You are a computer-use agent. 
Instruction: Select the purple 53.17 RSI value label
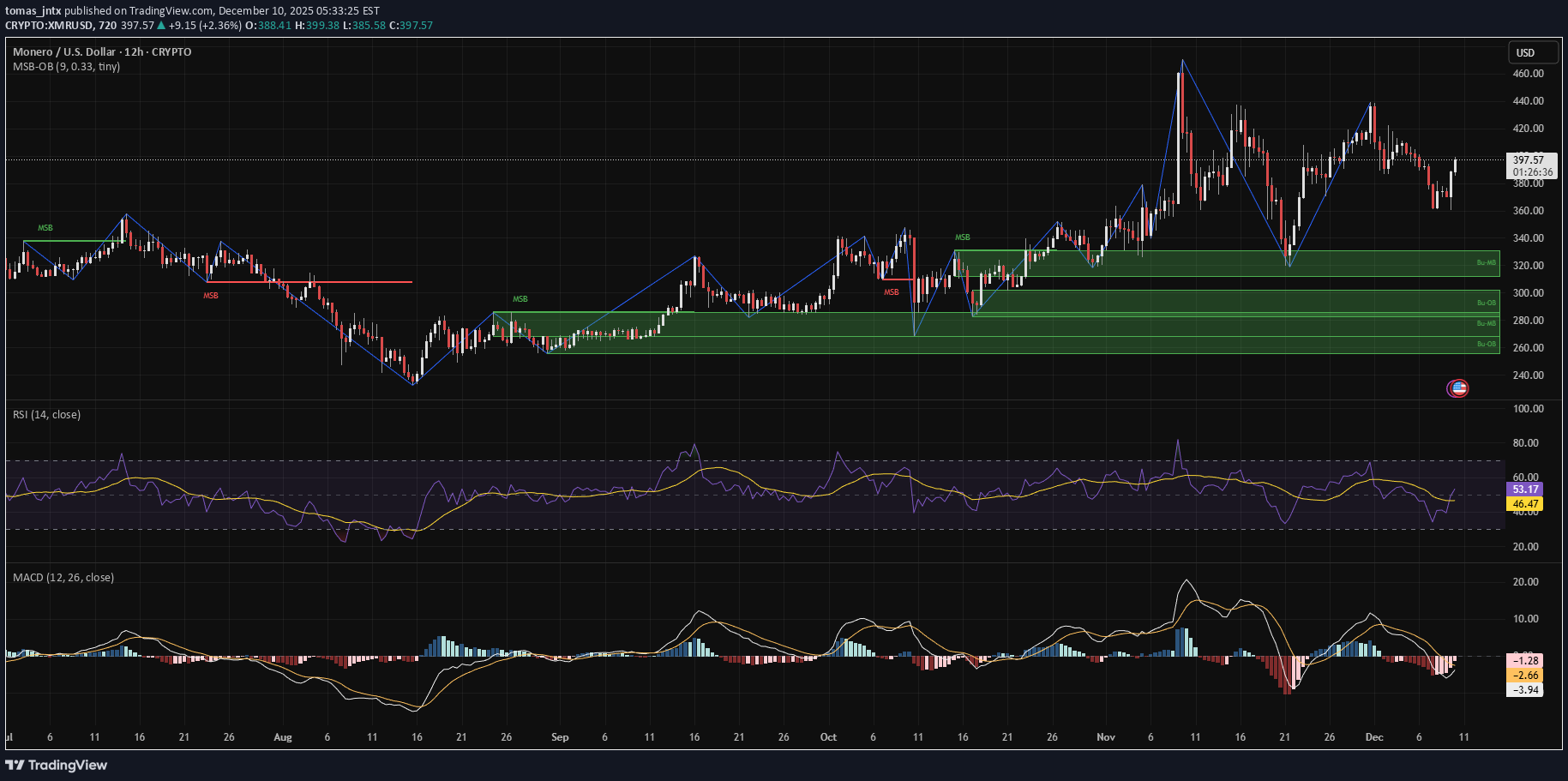(x=1525, y=489)
